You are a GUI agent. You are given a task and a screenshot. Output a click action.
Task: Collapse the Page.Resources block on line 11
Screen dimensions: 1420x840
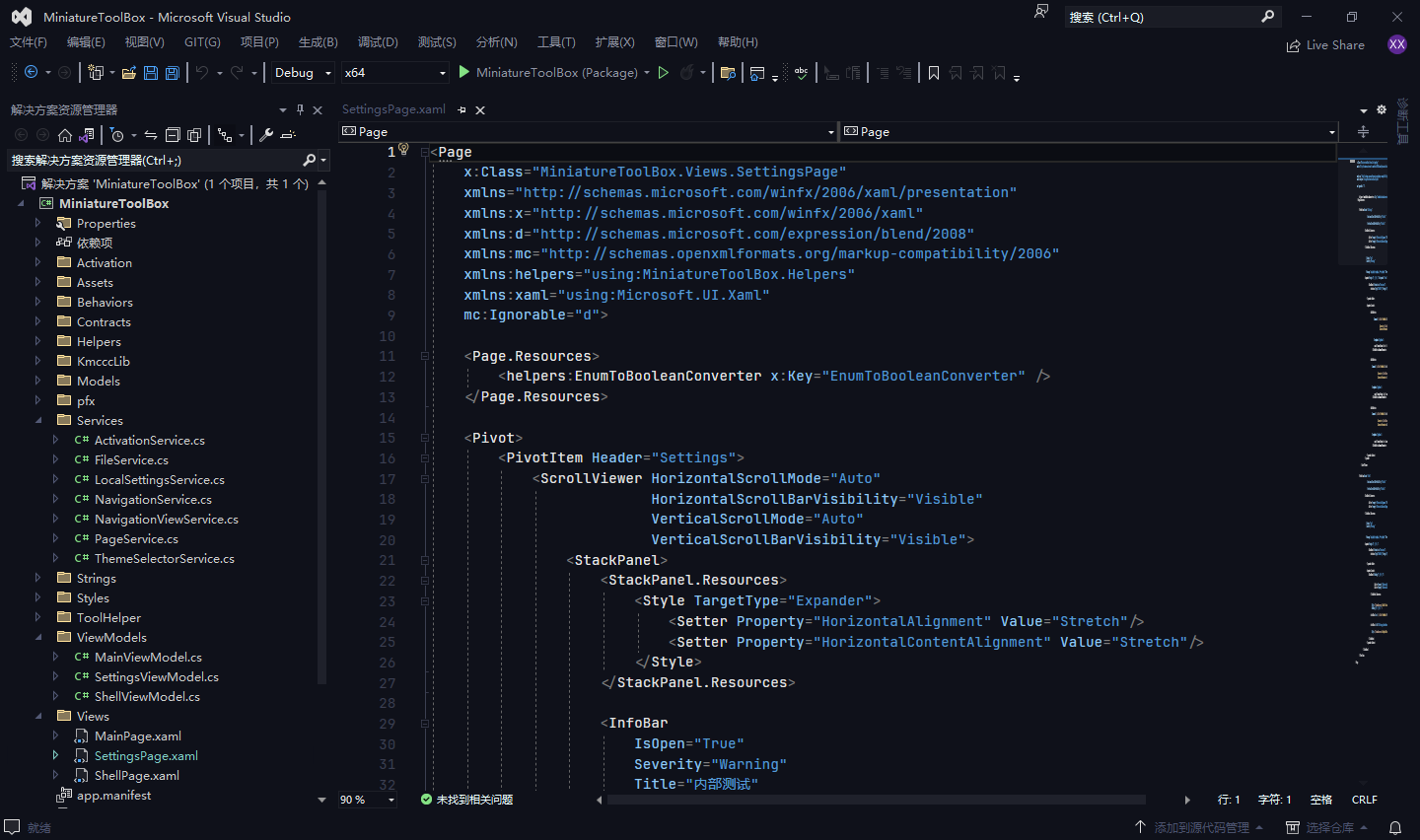coord(425,356)
